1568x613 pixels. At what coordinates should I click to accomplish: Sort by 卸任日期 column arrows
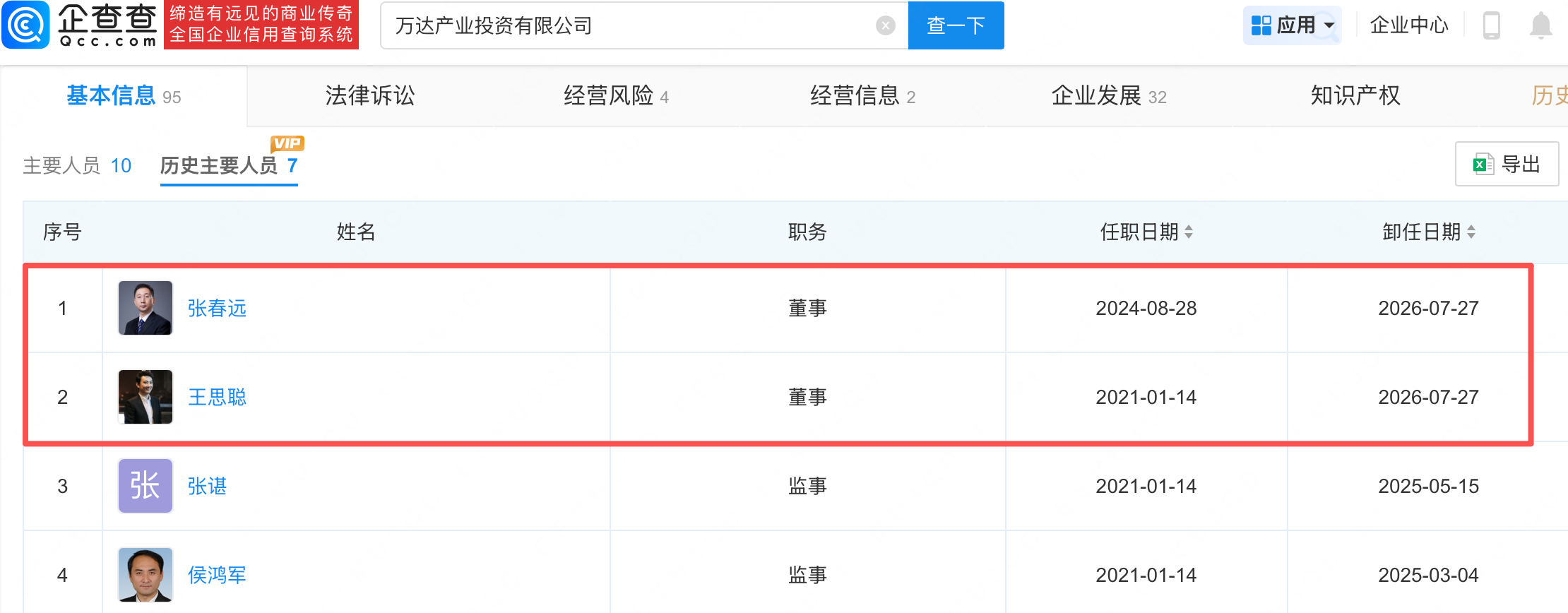point(1471,232)
